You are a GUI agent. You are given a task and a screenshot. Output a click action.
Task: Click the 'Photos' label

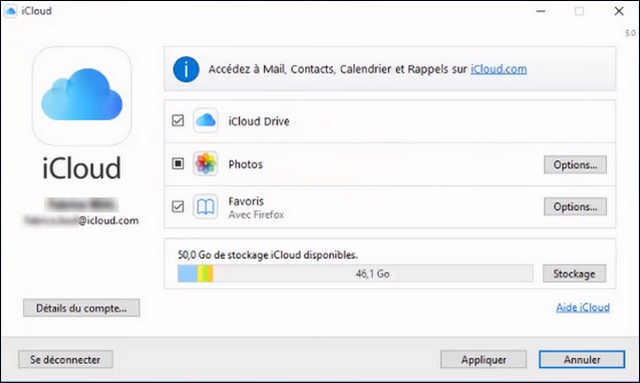(x=245, y=164)
